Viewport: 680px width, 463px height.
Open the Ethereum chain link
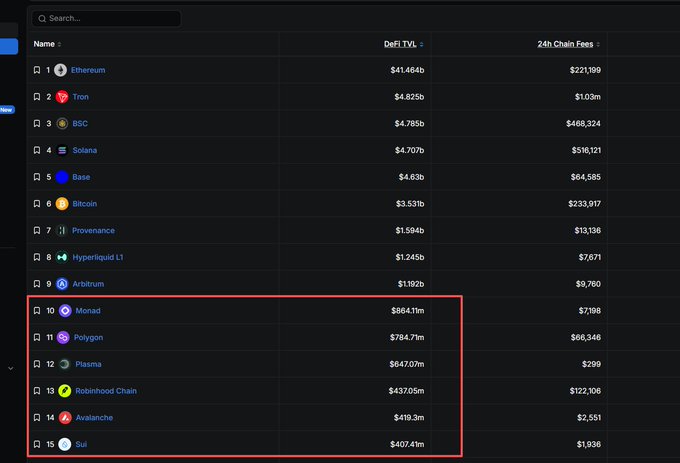click(88, 70)
